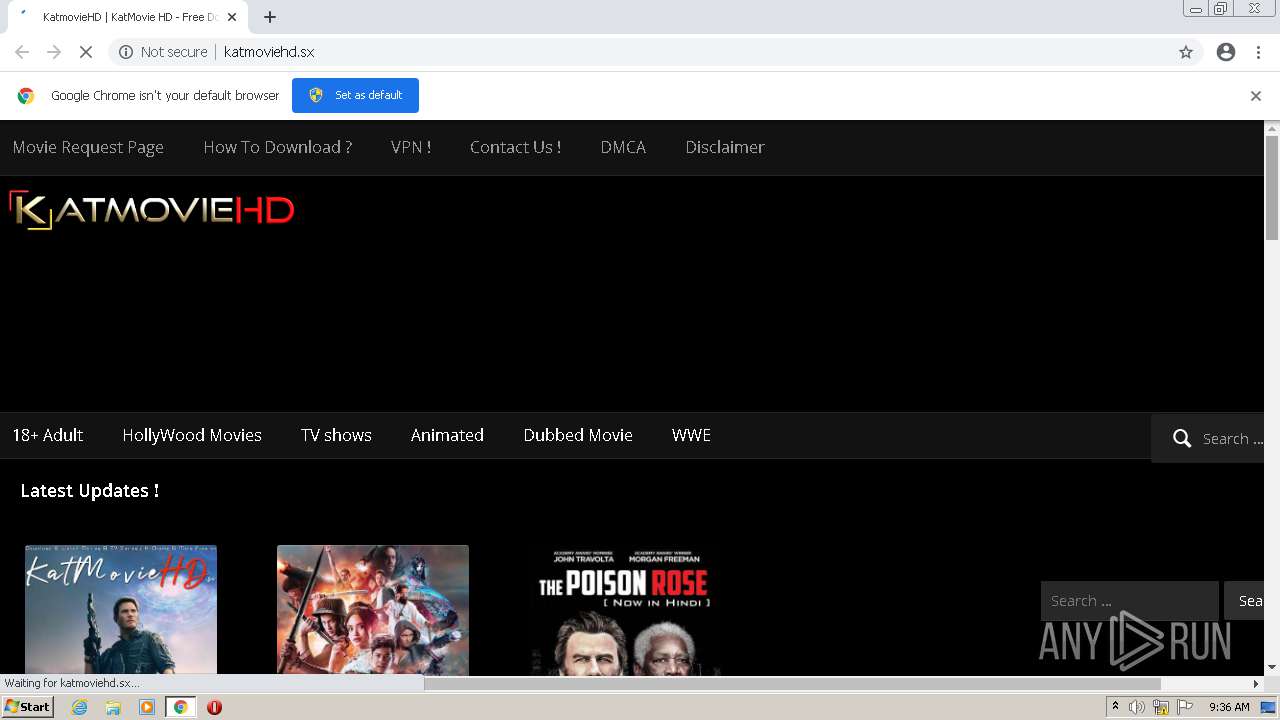
Task: Open the colorful action movie poster thumbnail
Action: pyautogui.click(x=373, y=609)
